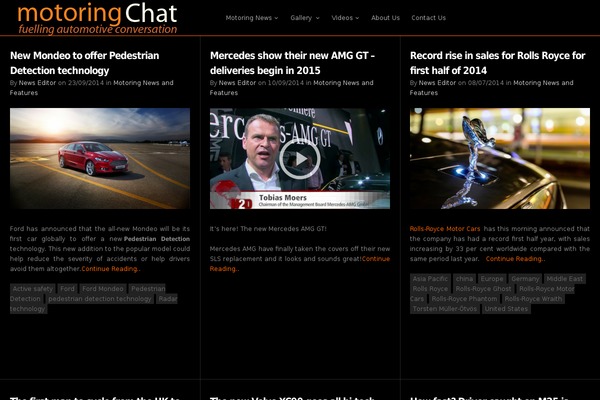
Task: Select the Middle East tag
Action: click(564, 279)
